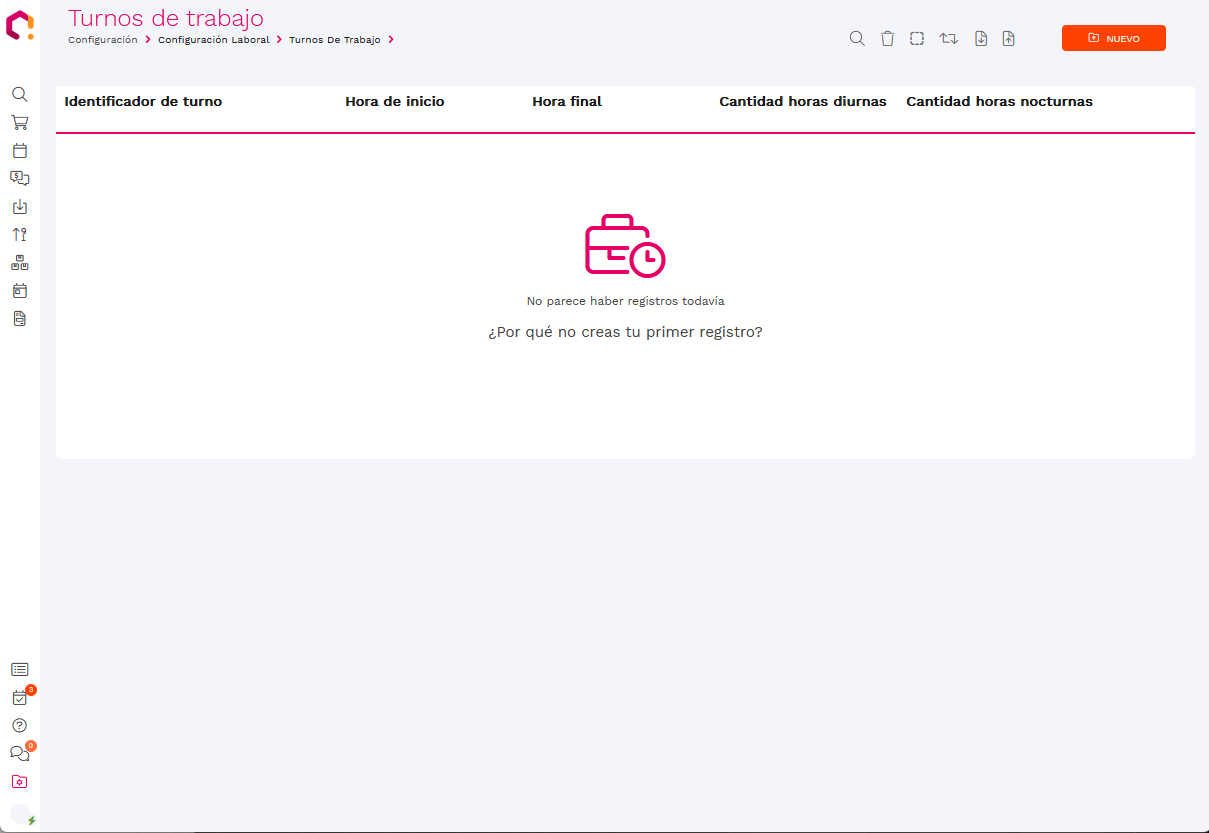Click the toolbar search magnifier icon
Viewport: 1209px width, 833px height.
(857, 38)
